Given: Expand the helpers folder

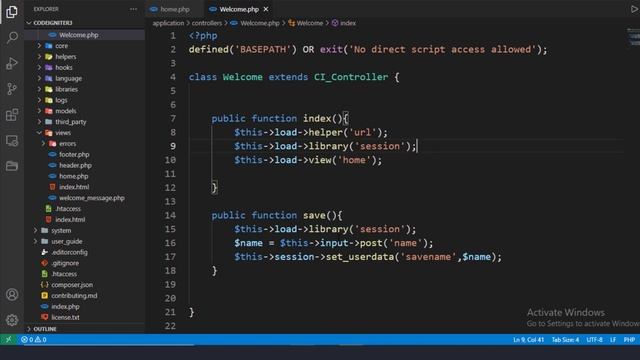Looking at the screenshot, I should 66,57.
